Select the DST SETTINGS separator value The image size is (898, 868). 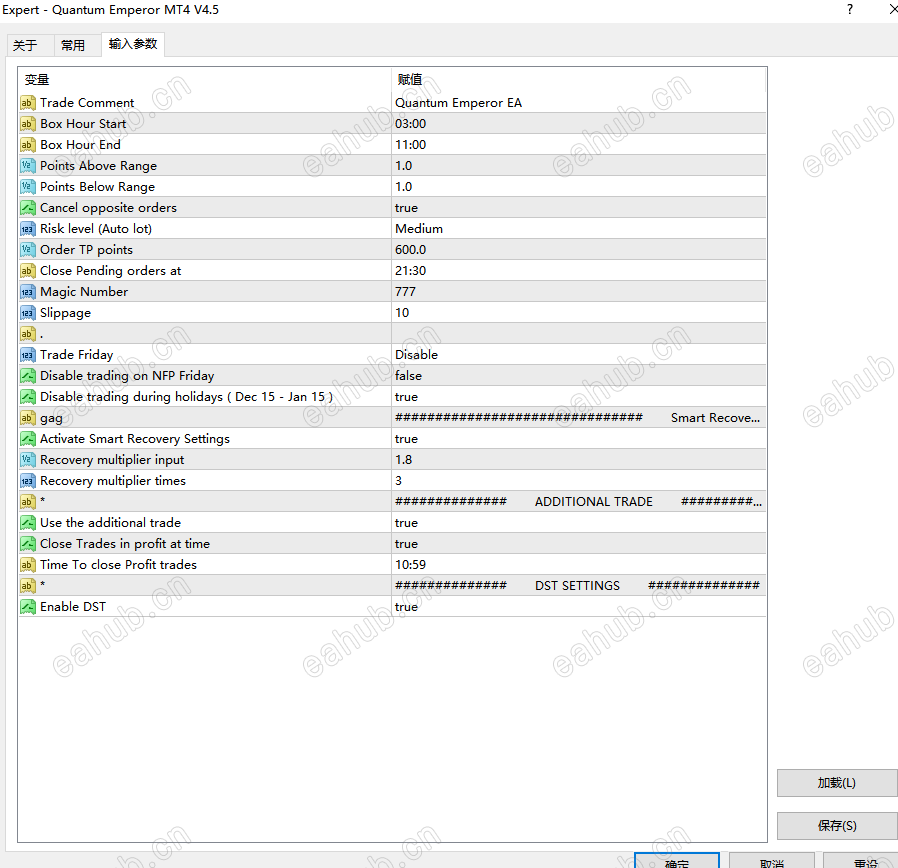[578, 586]
